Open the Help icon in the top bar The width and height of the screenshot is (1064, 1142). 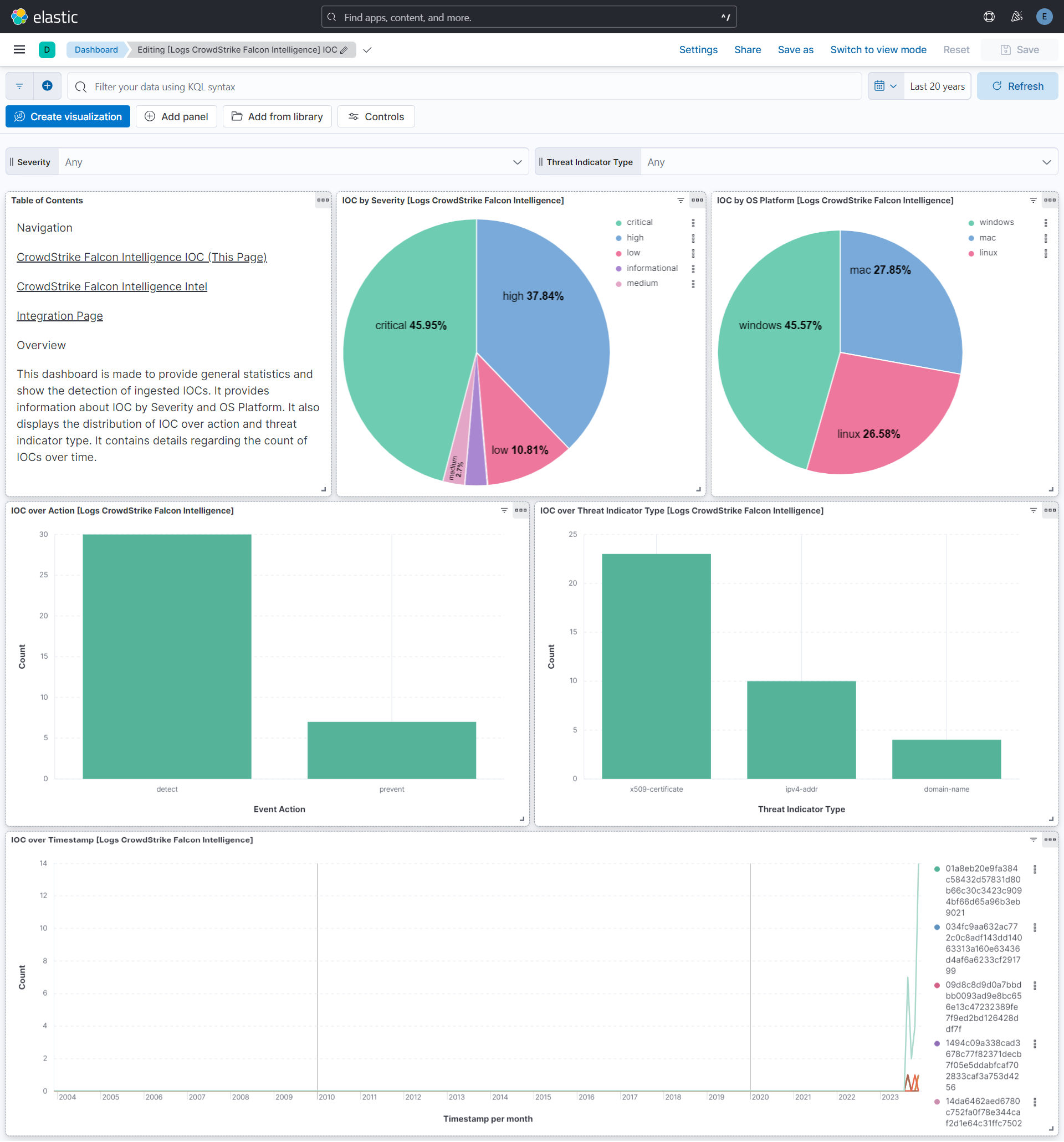tap(989, 17)
